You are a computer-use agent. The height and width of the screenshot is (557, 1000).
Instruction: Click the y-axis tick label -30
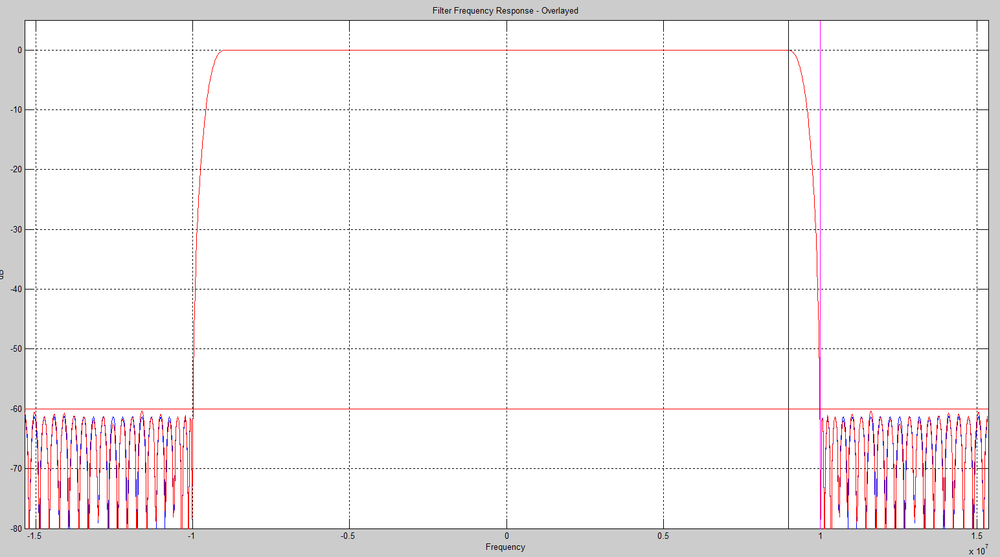(17, 230)
